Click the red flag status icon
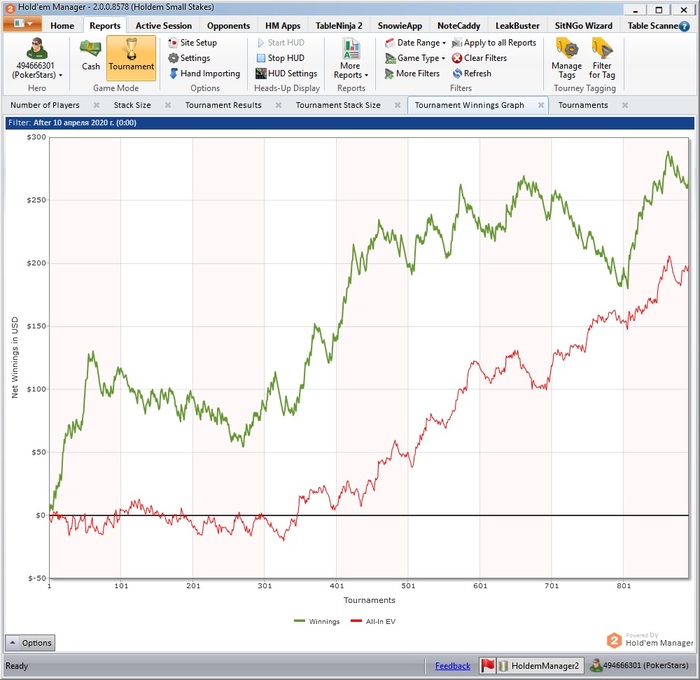 coord(488,666)
